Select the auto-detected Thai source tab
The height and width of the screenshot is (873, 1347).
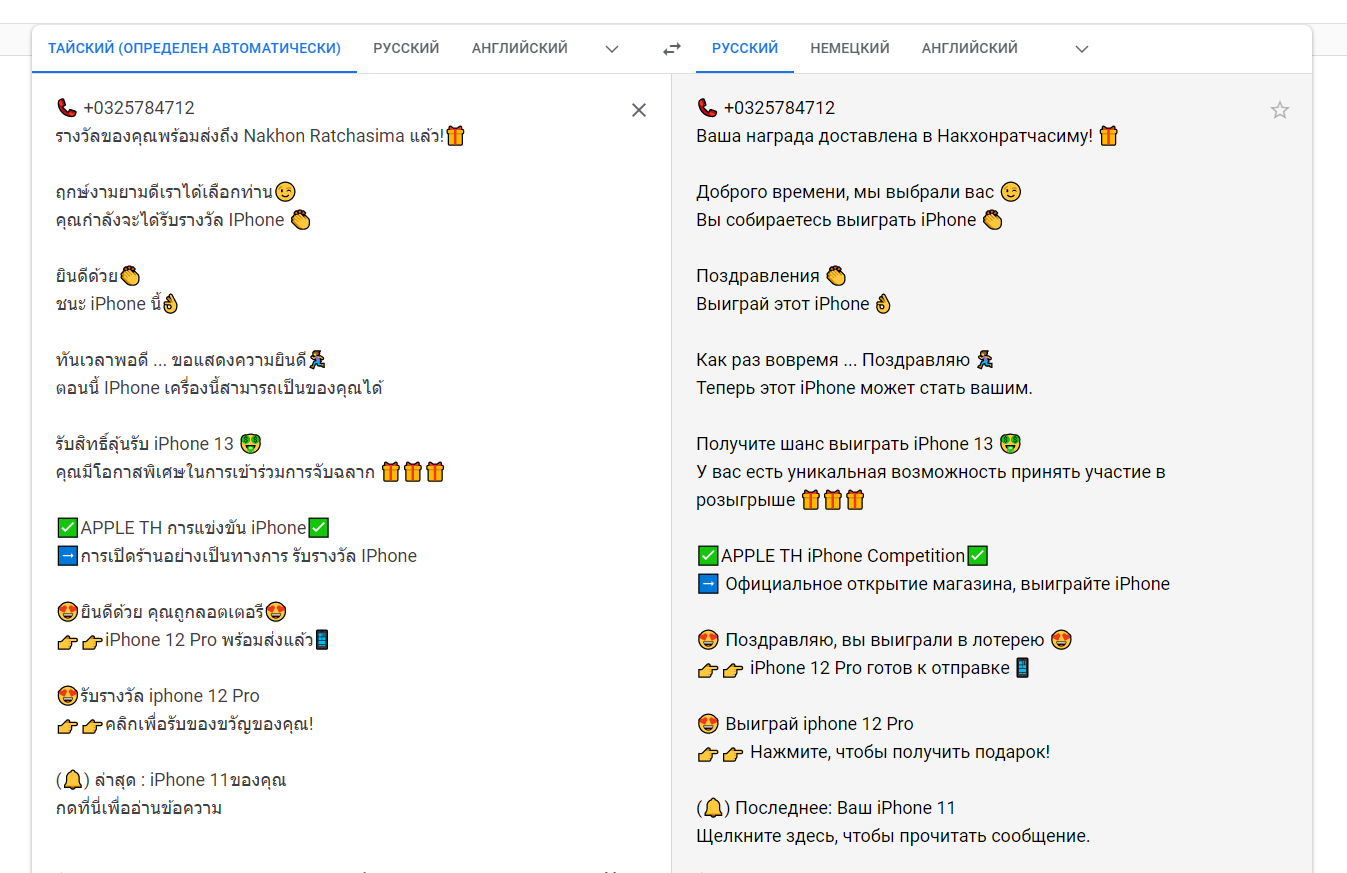(194, 48)
